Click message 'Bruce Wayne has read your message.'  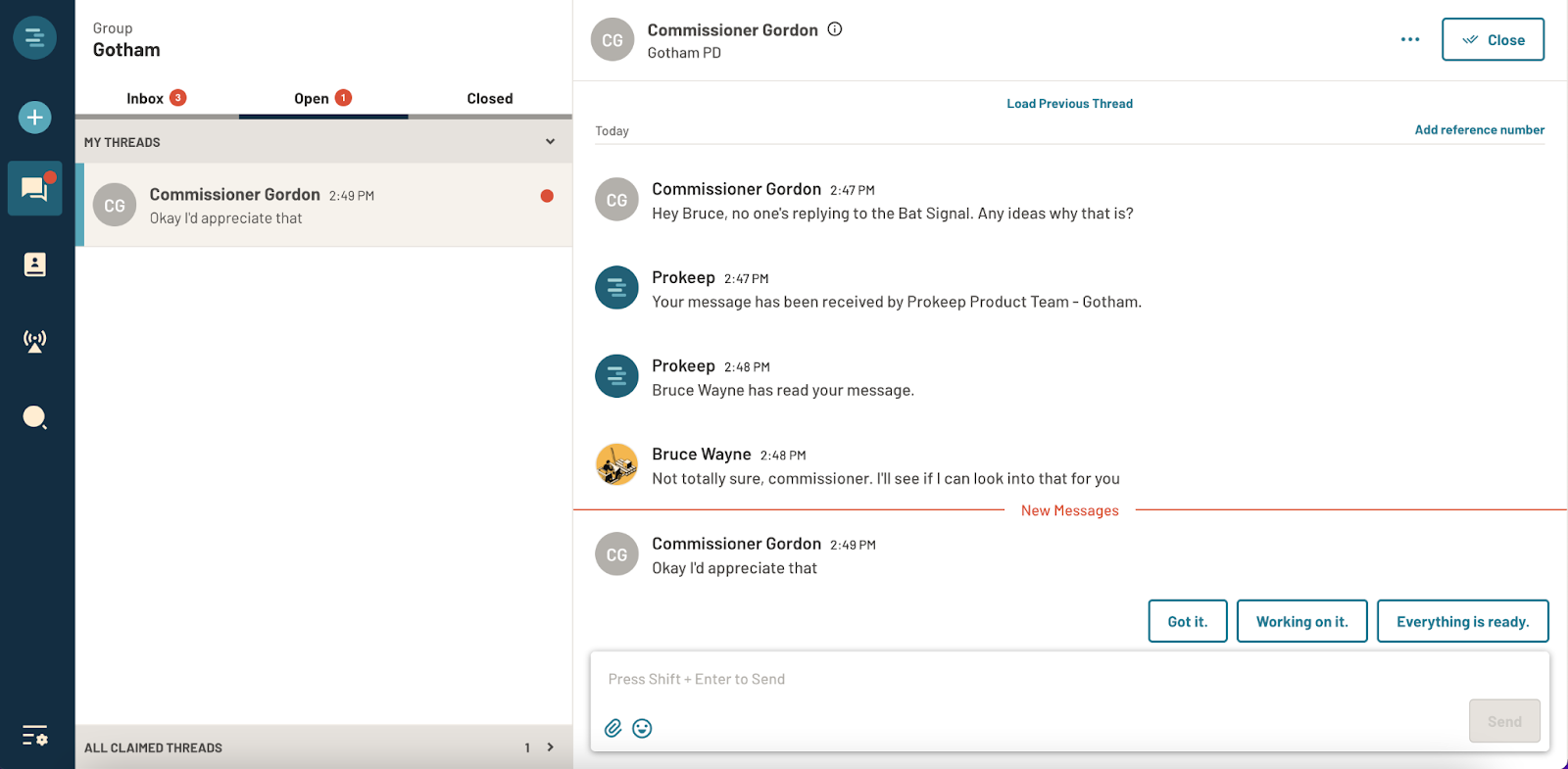point(783,390)
